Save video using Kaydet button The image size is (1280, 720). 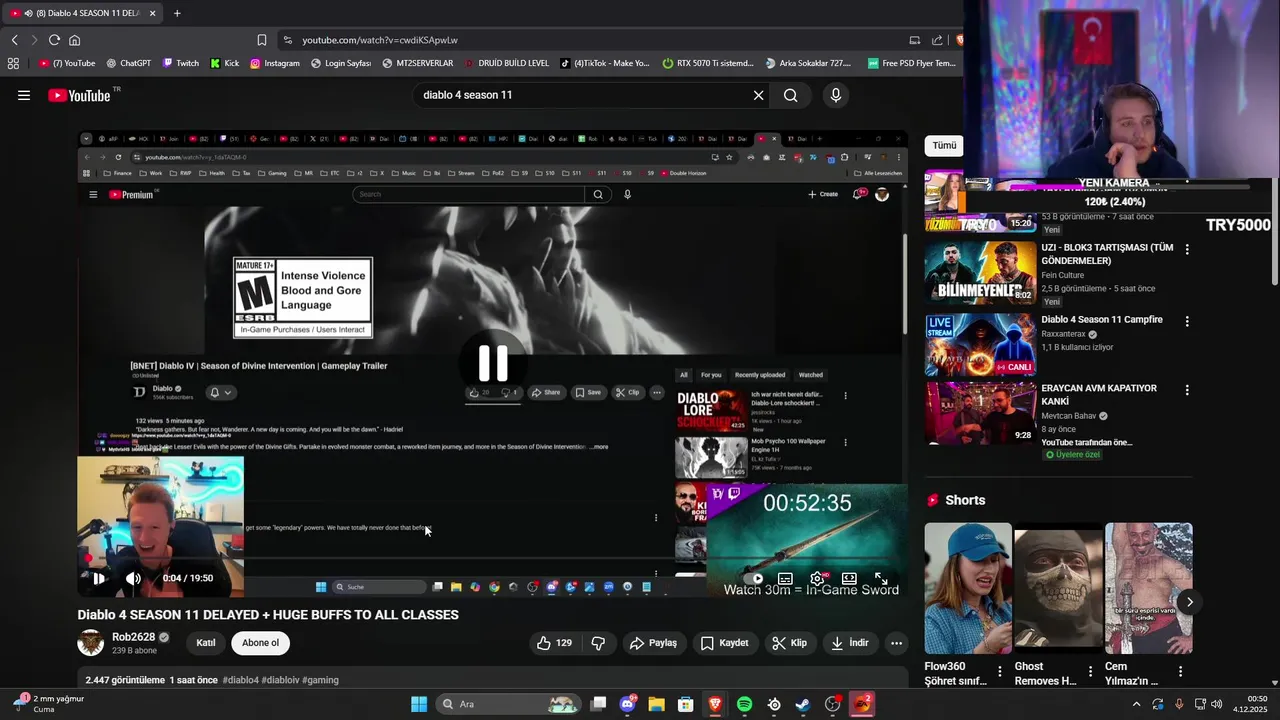pos(724,643)
